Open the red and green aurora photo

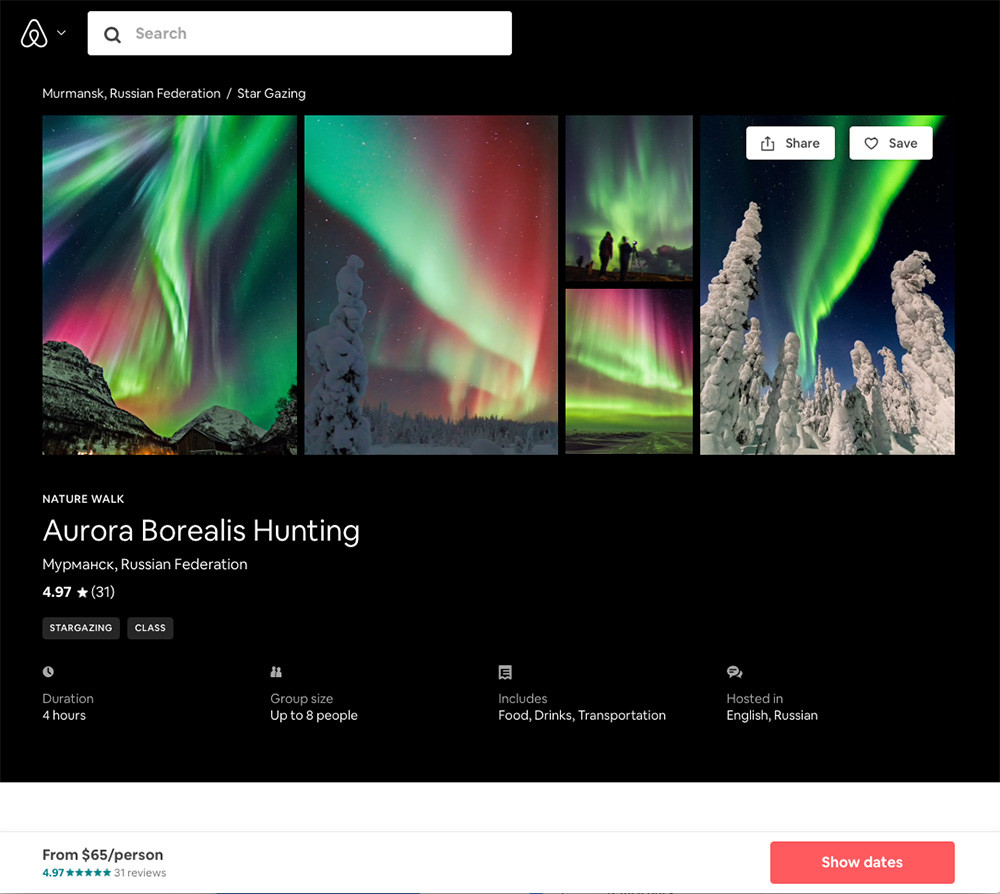point(431,285)
